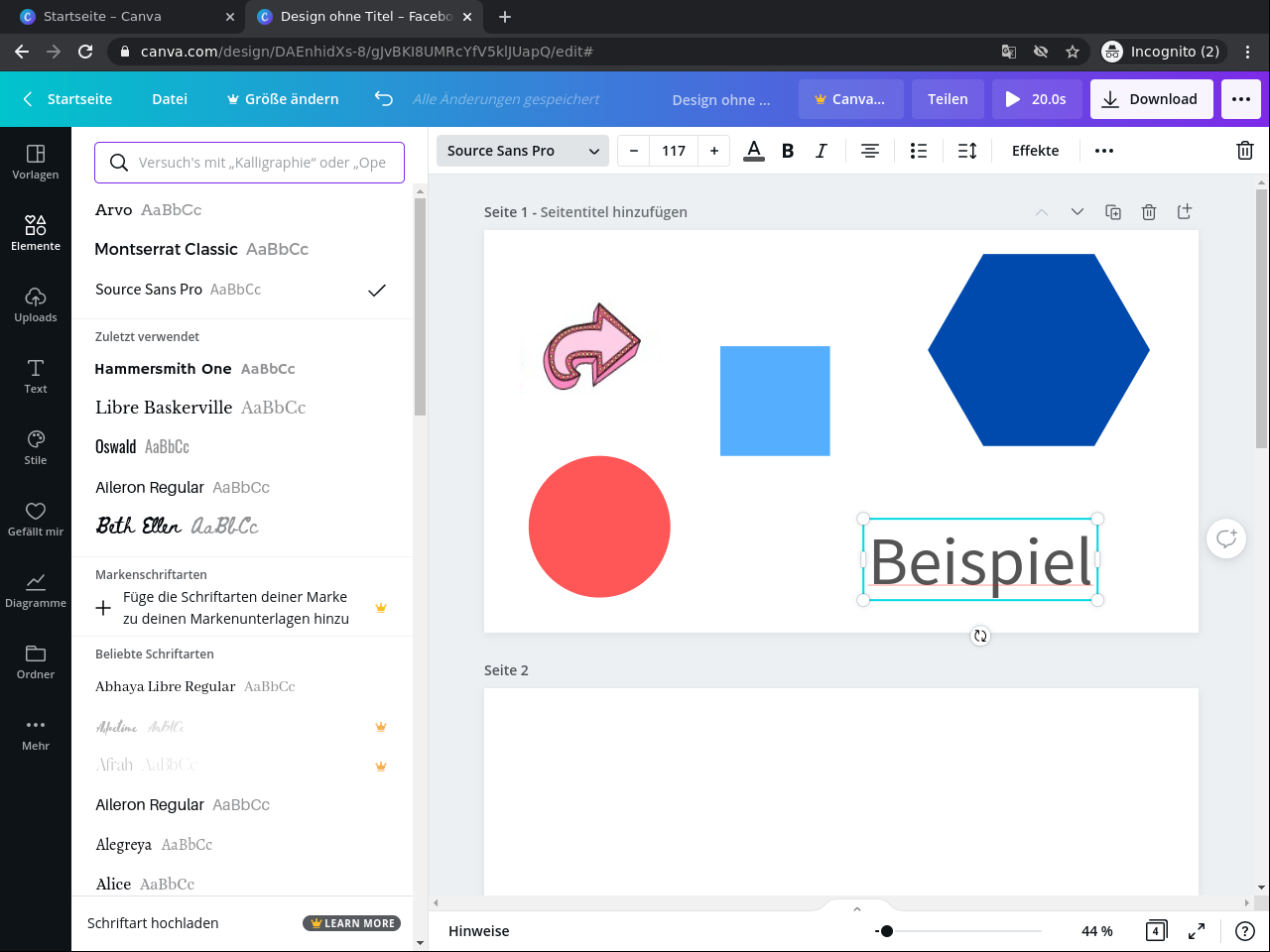1270x952 pixels.
Task: Open the Ordner folders panel
Action: click(x=36, y=661)
